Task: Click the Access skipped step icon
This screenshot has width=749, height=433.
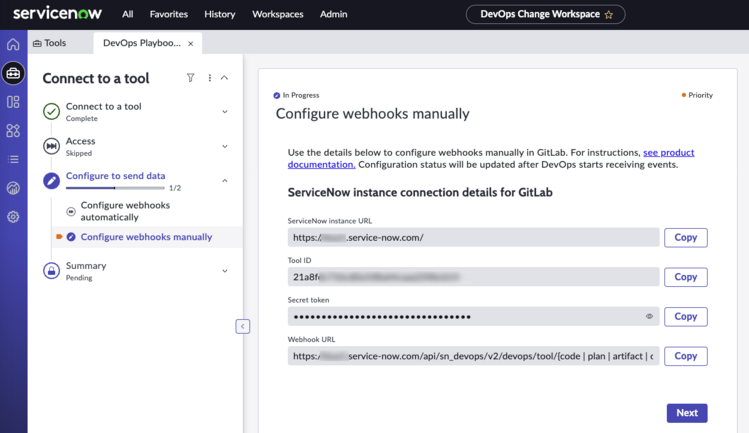Action: point(51,146)
